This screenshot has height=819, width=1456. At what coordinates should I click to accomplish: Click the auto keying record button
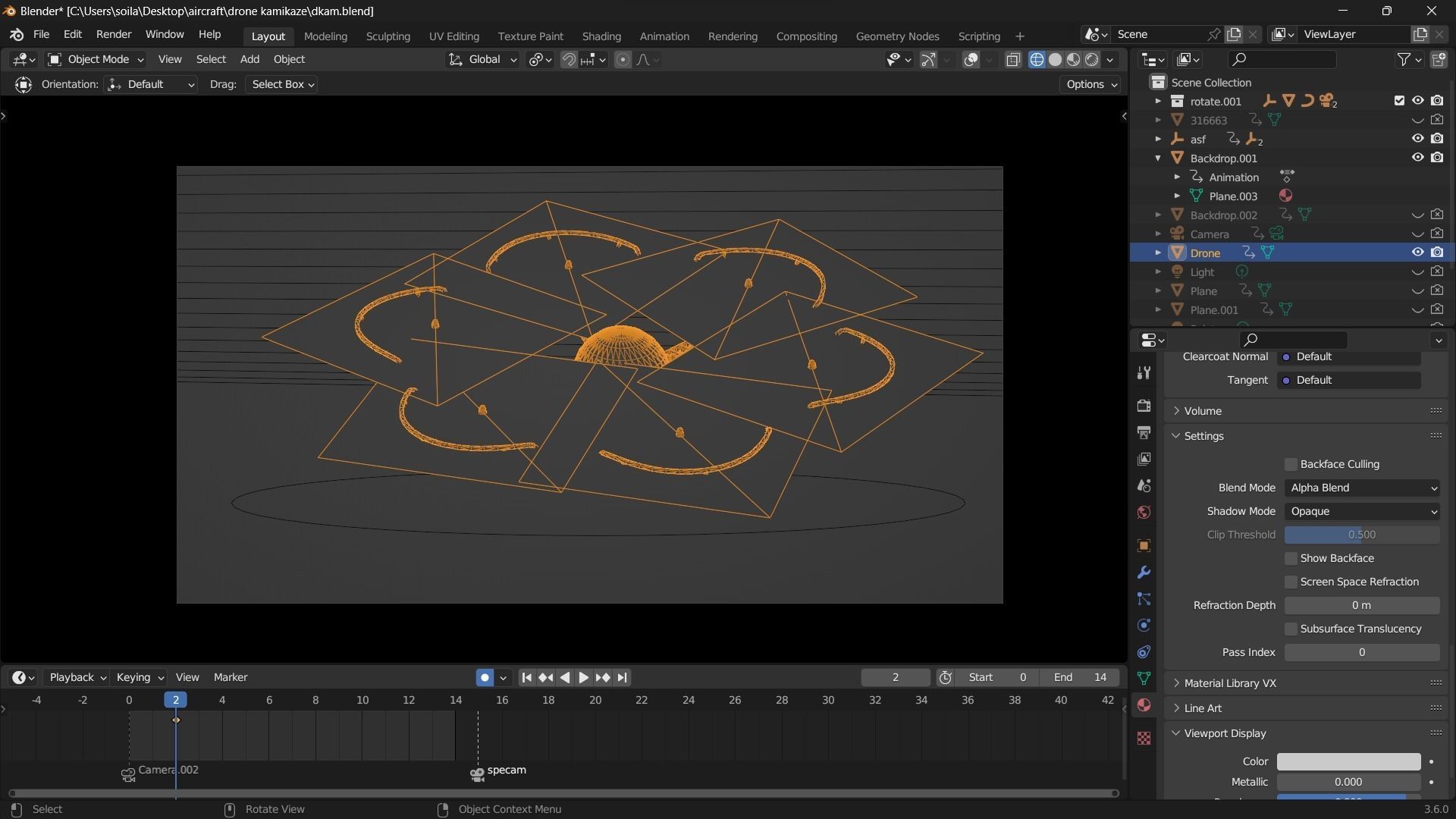pyautogui.click(x=485, y=677)
